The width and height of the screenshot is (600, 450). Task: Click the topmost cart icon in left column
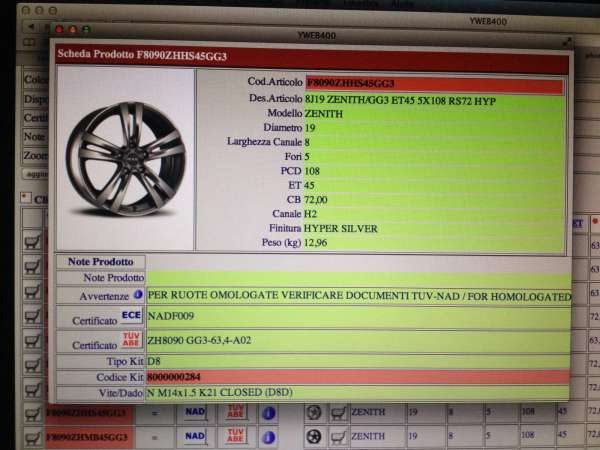pyautogui.click(x=33, y=242)
